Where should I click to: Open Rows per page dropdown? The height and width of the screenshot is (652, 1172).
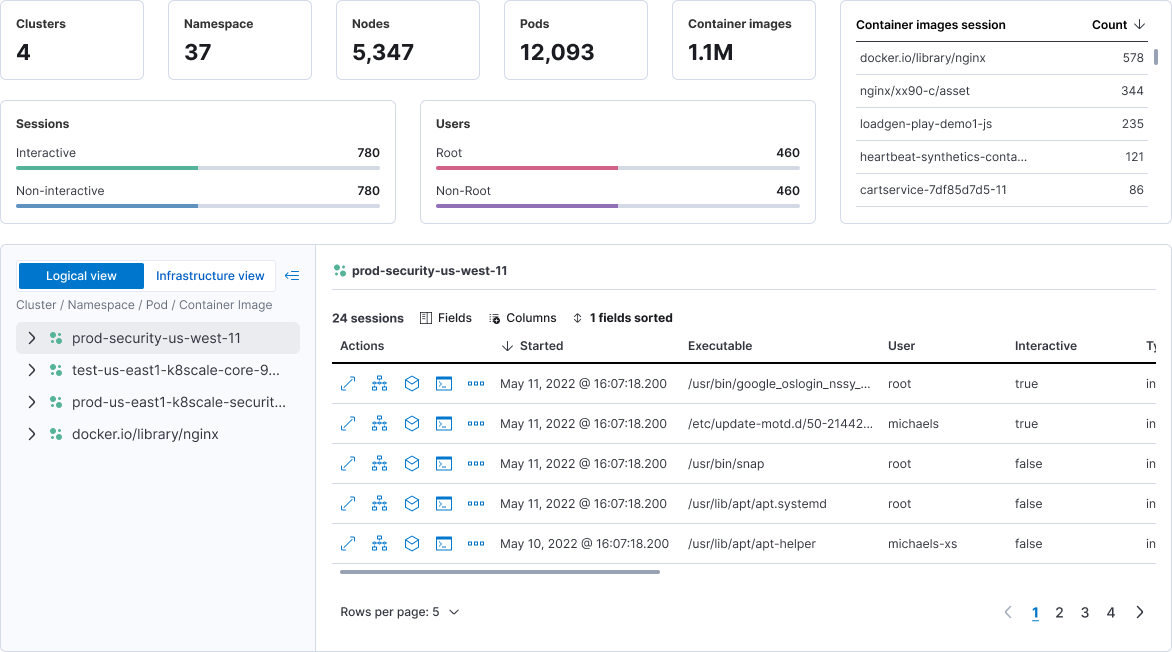point(400,612)
